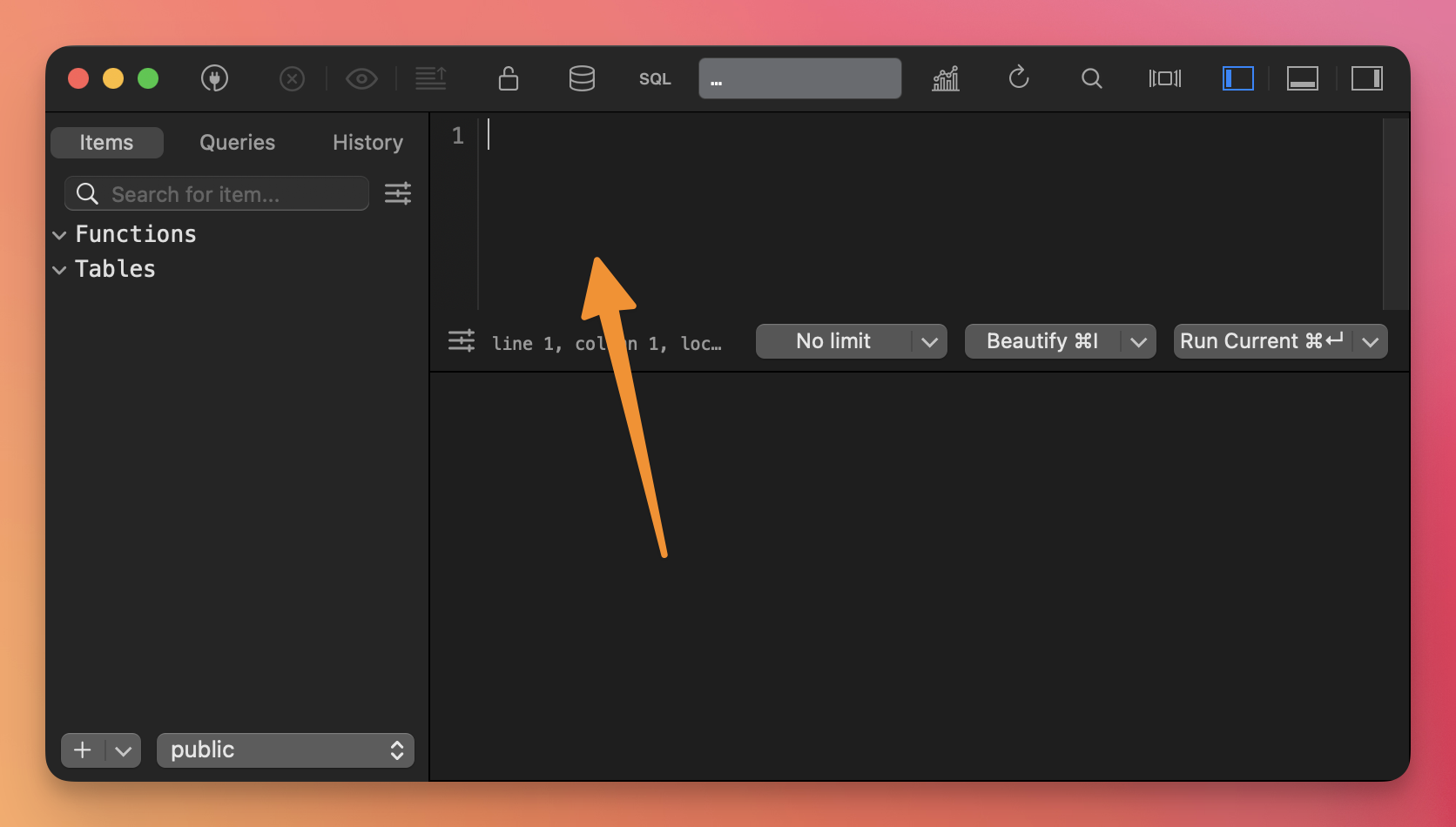This screenshot has height=827, width=1456.
Task: Click the Beautify button
Action: (x=1042, y=341)
